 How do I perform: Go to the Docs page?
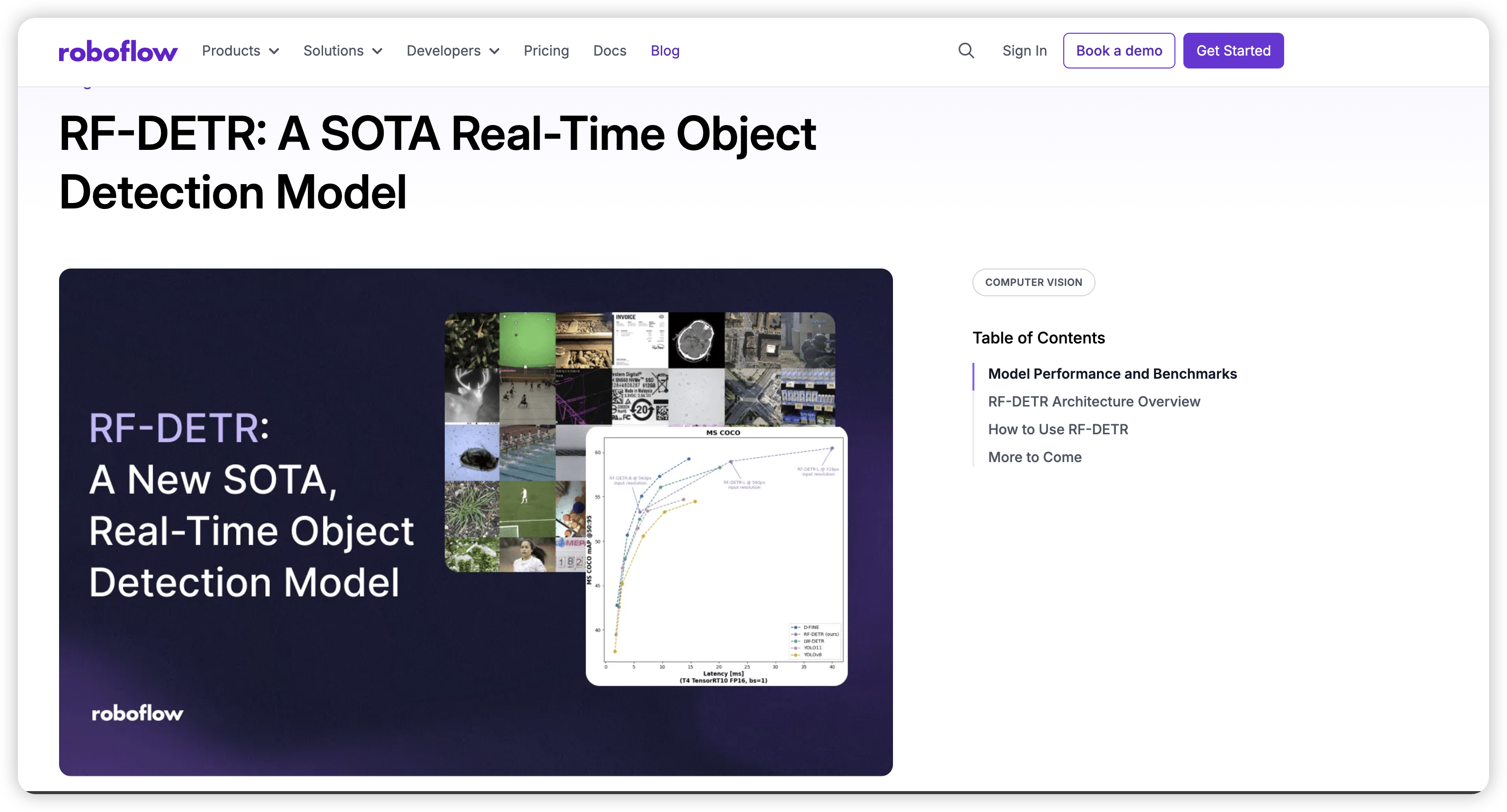[x=609, y=51]
